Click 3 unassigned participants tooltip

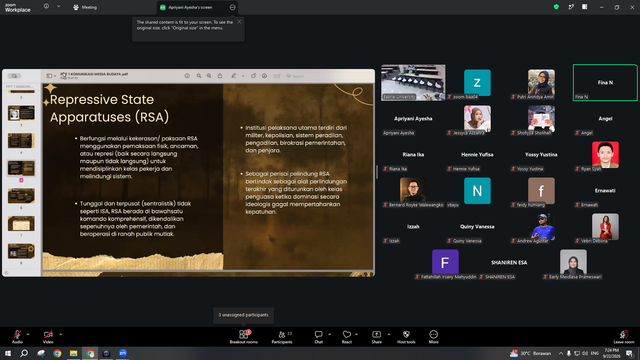click(243, 315)
